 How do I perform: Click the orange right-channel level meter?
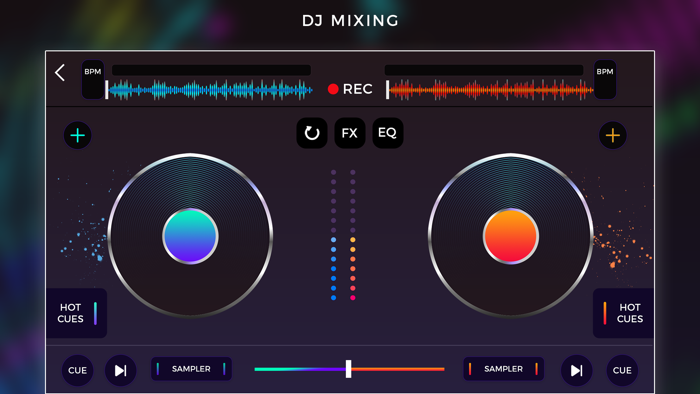pyautogui.click(x=353, y=235)
